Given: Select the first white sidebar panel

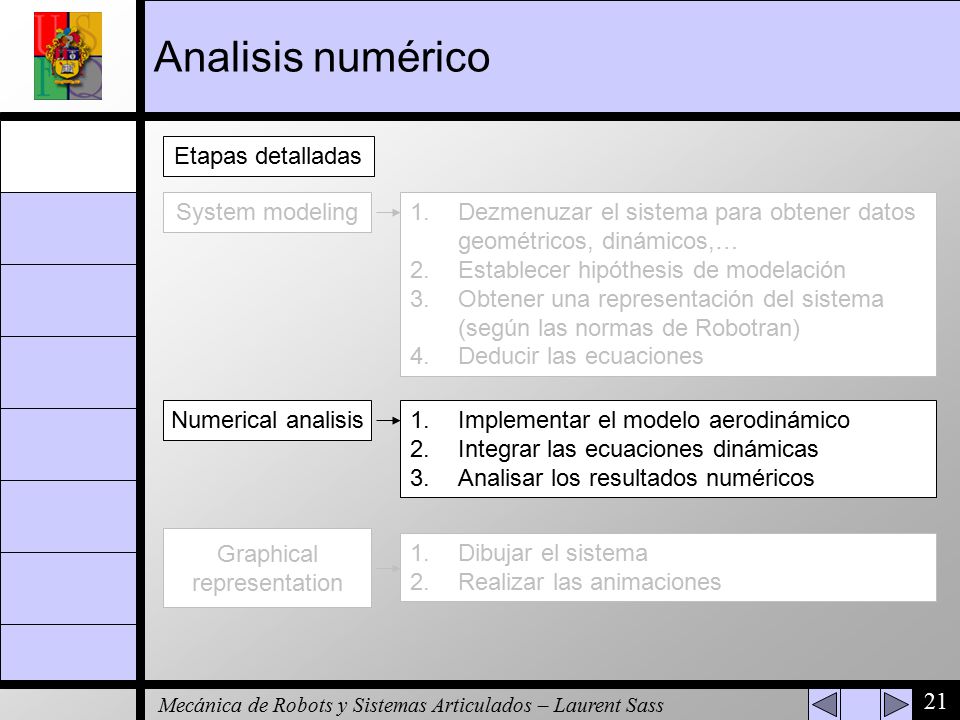Looking at the screenshot, I should click(68, 156).
